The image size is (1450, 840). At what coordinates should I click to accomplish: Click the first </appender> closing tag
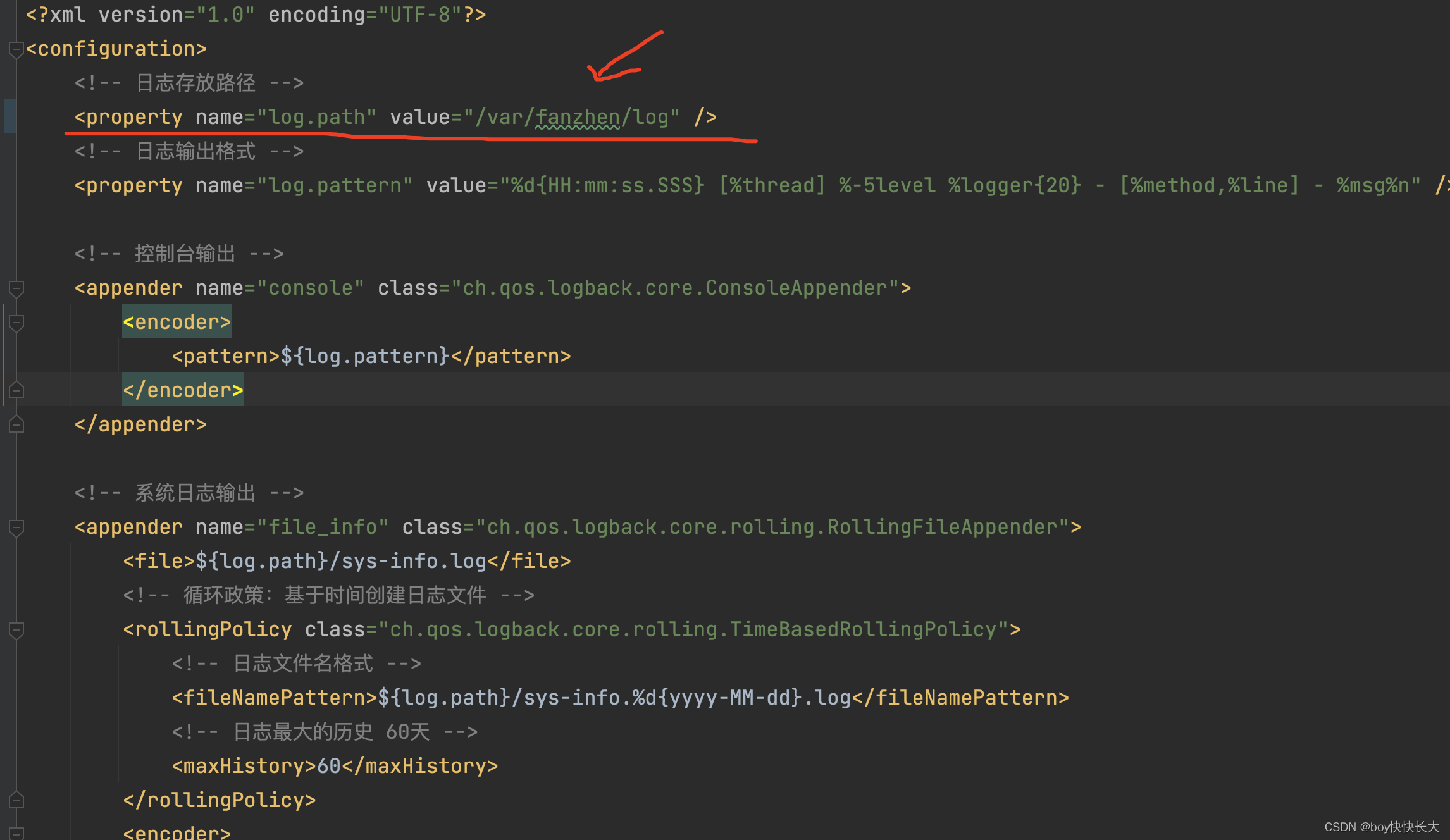click(x=140, y=424)
